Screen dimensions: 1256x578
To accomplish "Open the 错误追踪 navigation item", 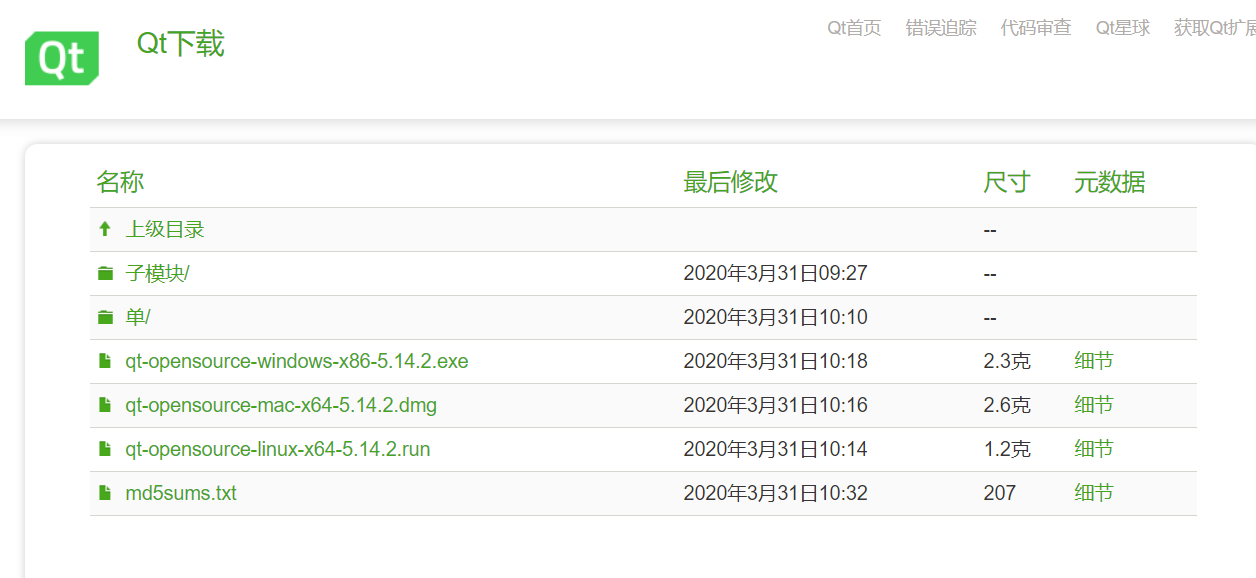I will (941, 28).
